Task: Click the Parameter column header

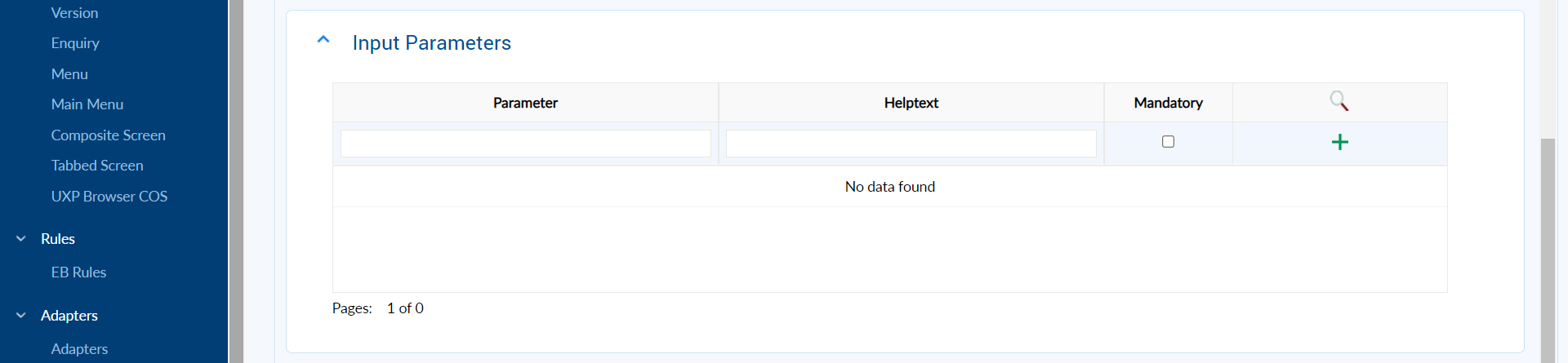Action: click(525, 103)
